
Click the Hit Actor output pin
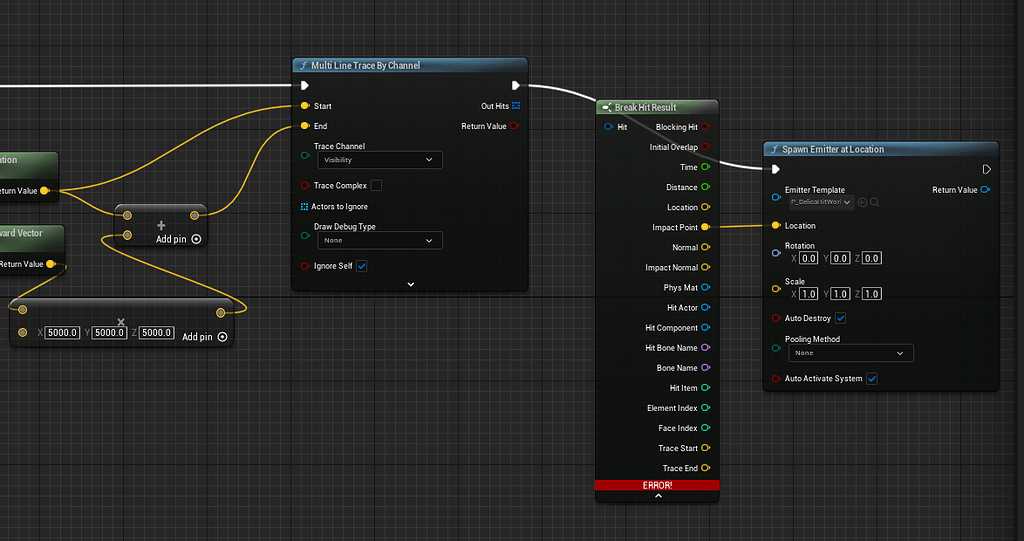(705, 308)
